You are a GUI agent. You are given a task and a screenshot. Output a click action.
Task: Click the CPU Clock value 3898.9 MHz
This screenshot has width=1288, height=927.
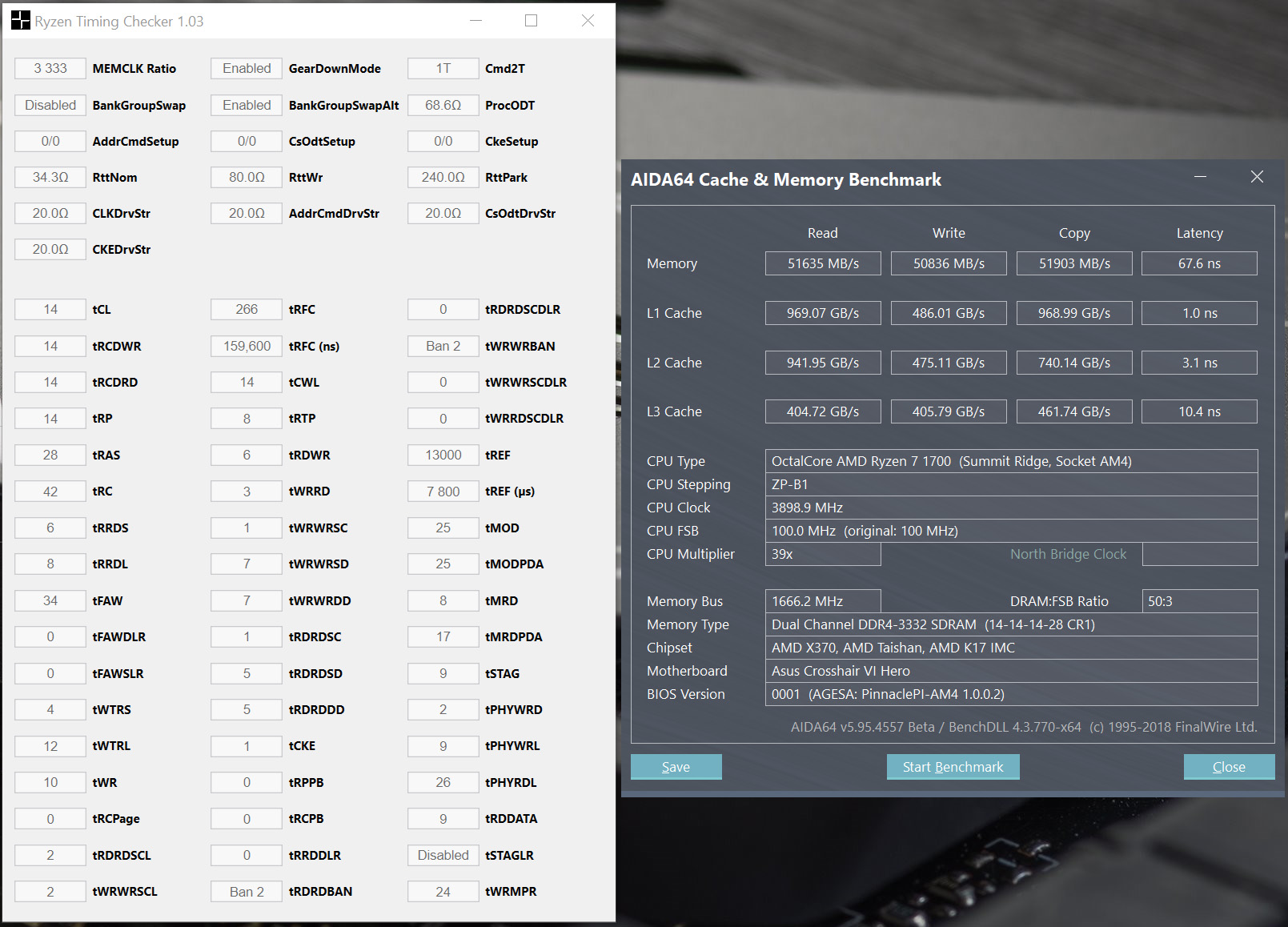coord(1011,508)
